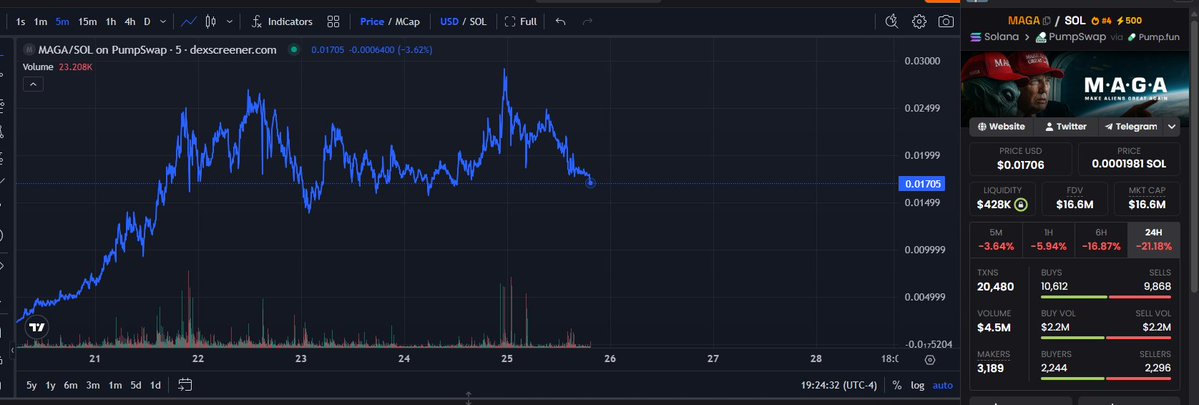Click the Volume 23.208K legend label
1199x405 pixels.
click(x=57, y=67)
